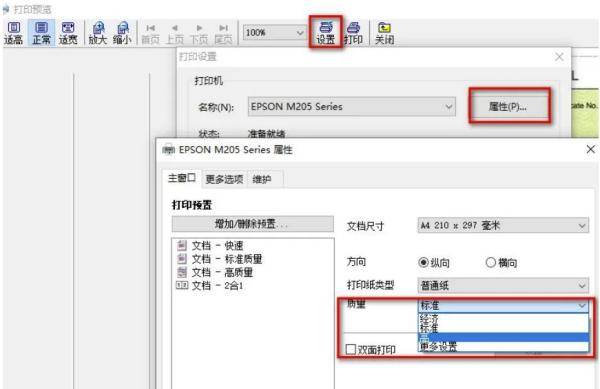Select the 横向 landscape radio button
Screen dimensions: 600x389
[x=491, y=262]
